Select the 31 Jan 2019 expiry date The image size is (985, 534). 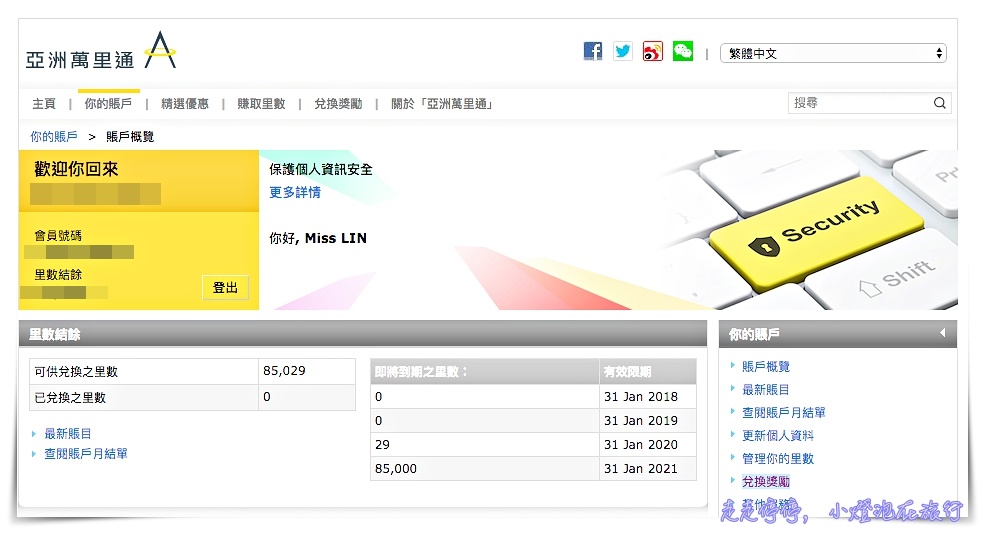641,421
